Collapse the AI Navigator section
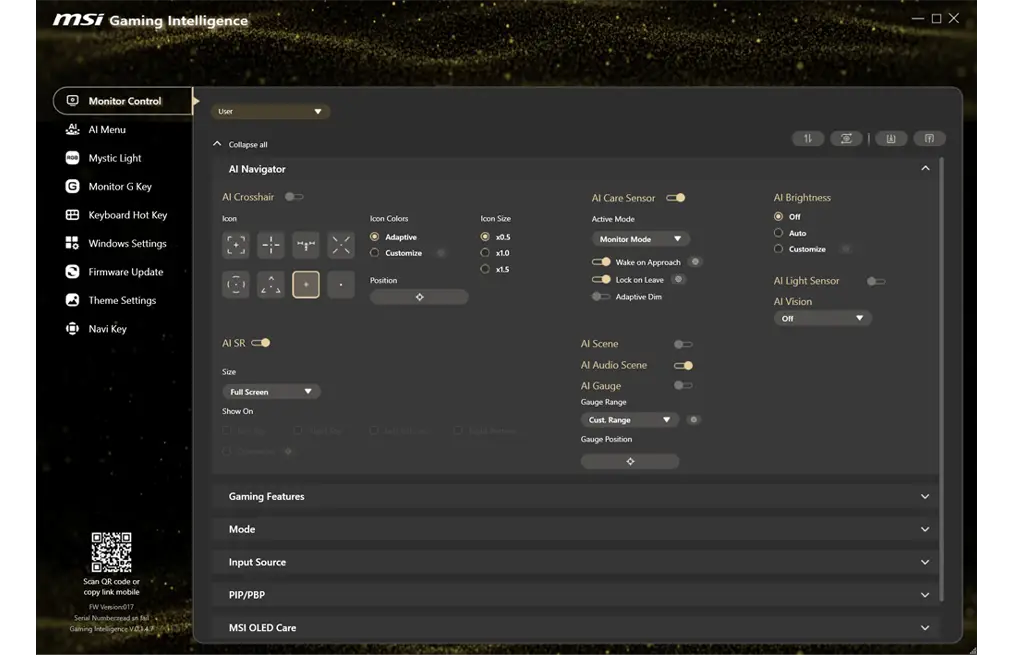 (925, 169)
